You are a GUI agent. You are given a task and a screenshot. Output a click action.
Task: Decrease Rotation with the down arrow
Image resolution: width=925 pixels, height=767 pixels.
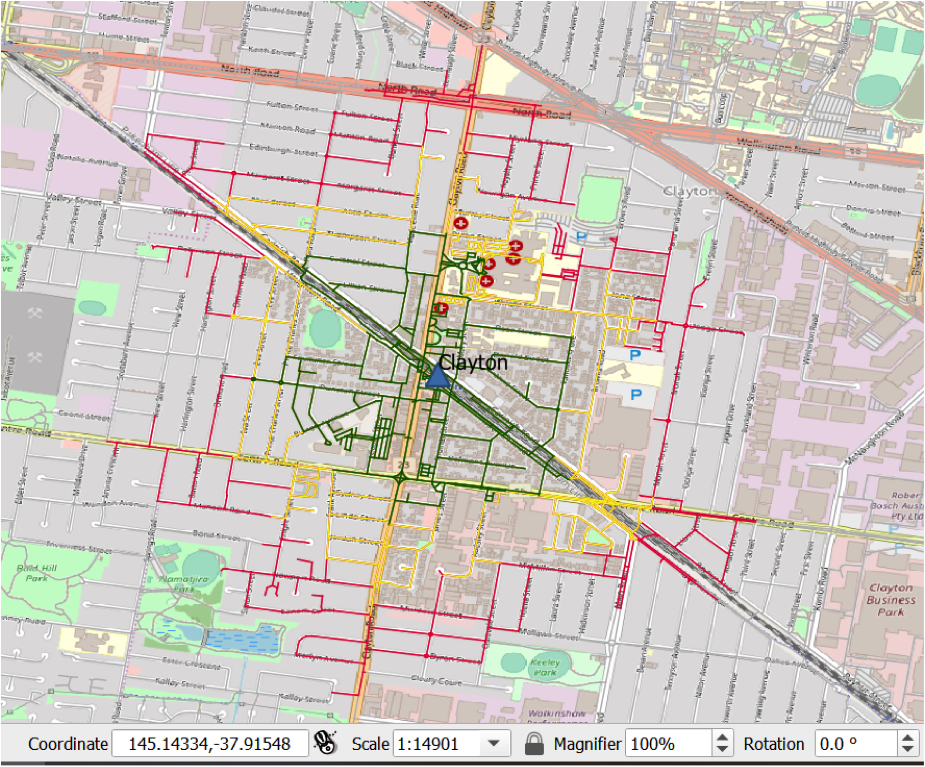(907, 749)
